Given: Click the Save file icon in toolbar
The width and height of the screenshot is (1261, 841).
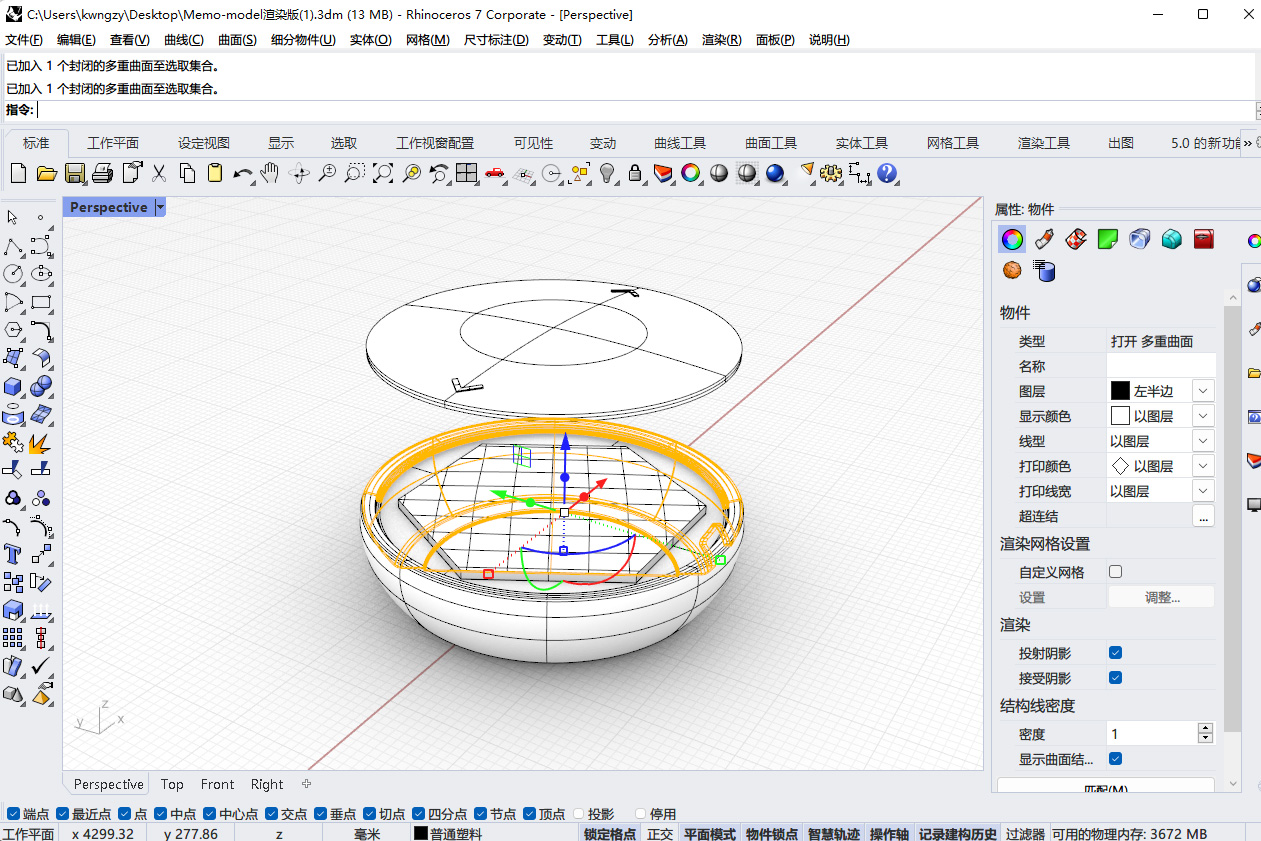Looking at the screenshot, I should pos(74,174).
